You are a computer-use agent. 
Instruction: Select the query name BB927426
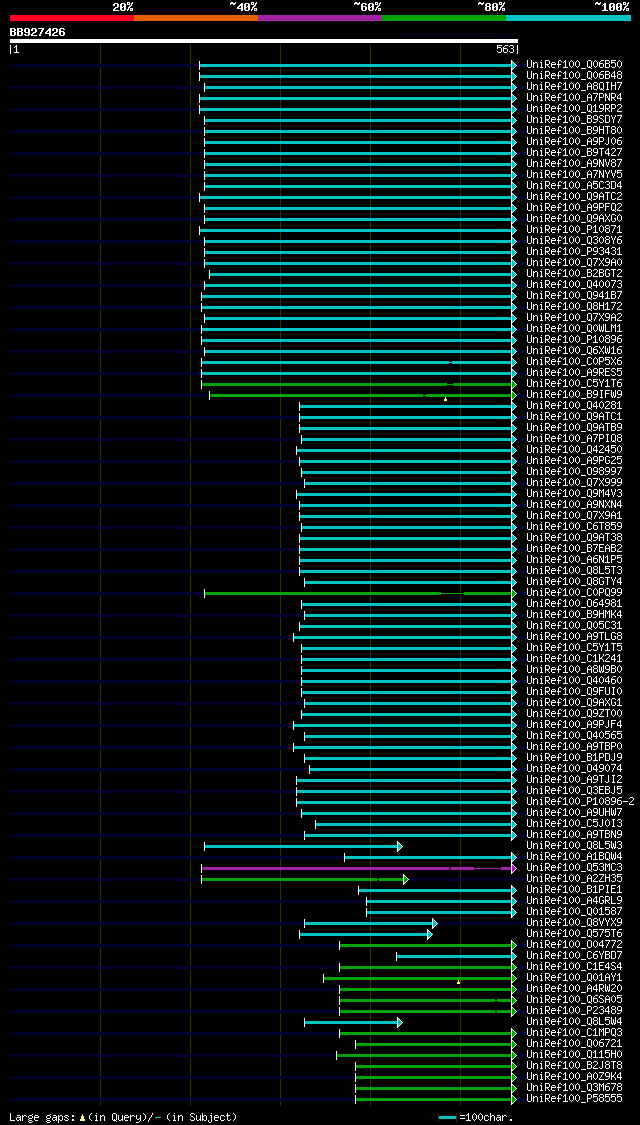[x=37, y=32]
